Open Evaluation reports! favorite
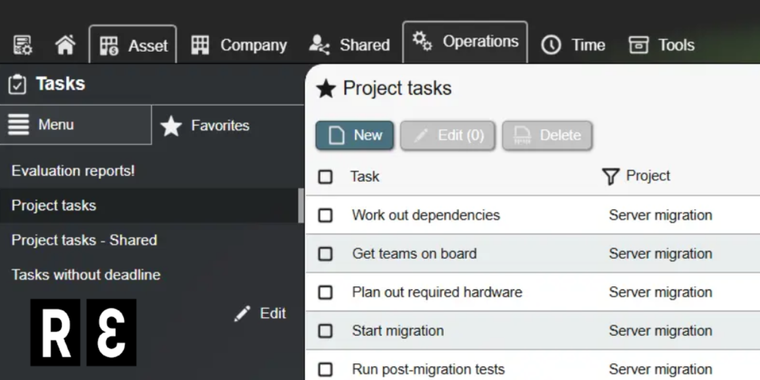The height and width of the screenshot is (380, 760). (x=73, y=171)
